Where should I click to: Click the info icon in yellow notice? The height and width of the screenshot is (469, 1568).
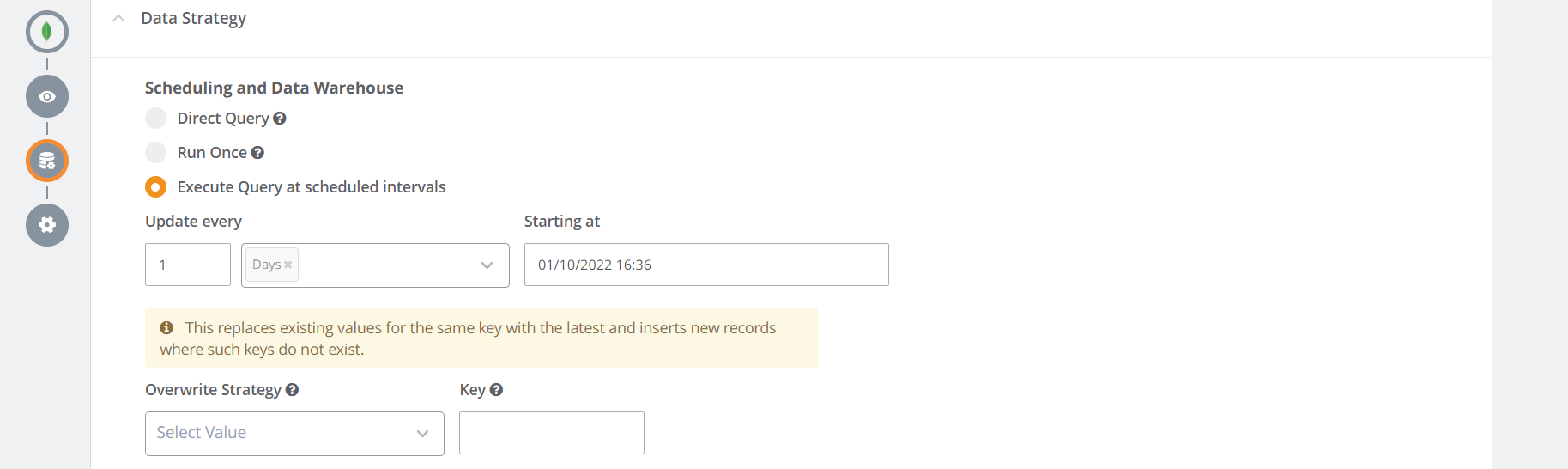coord(167,328)
